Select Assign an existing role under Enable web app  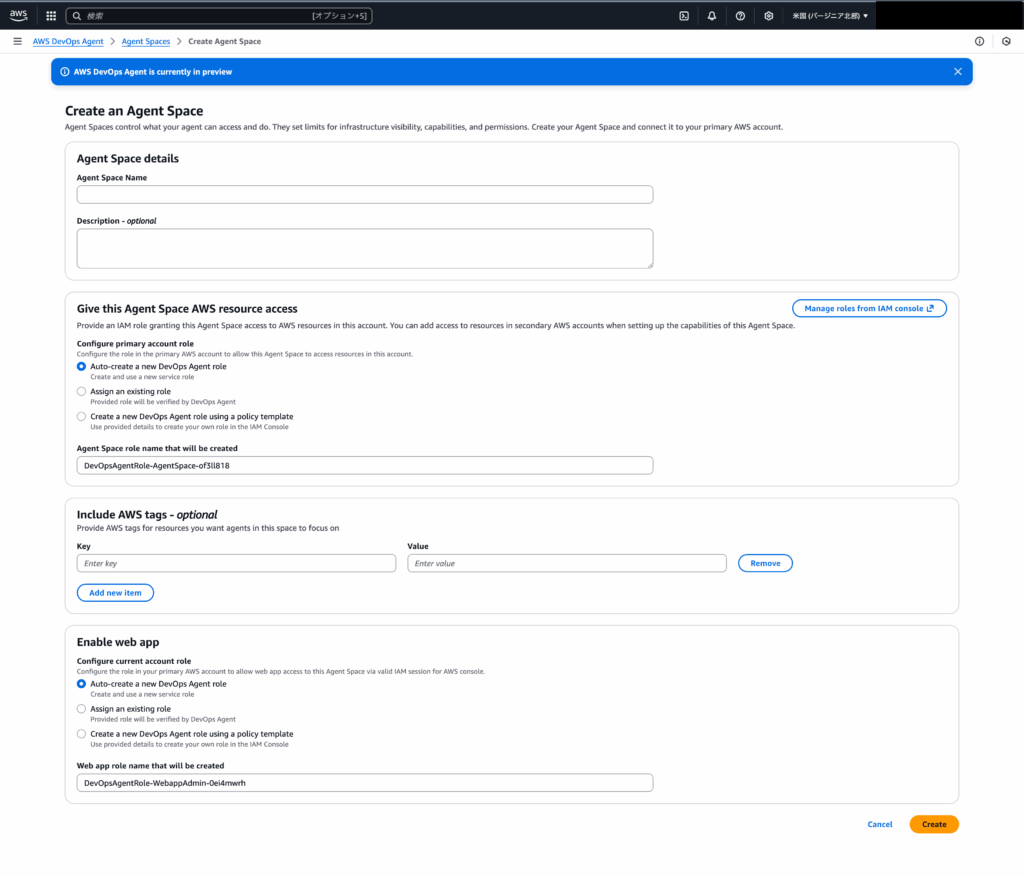82,709
